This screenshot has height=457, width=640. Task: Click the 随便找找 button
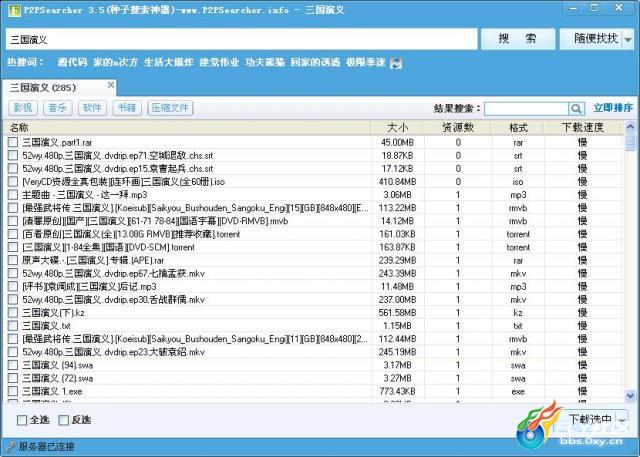[x=591, y=39]
